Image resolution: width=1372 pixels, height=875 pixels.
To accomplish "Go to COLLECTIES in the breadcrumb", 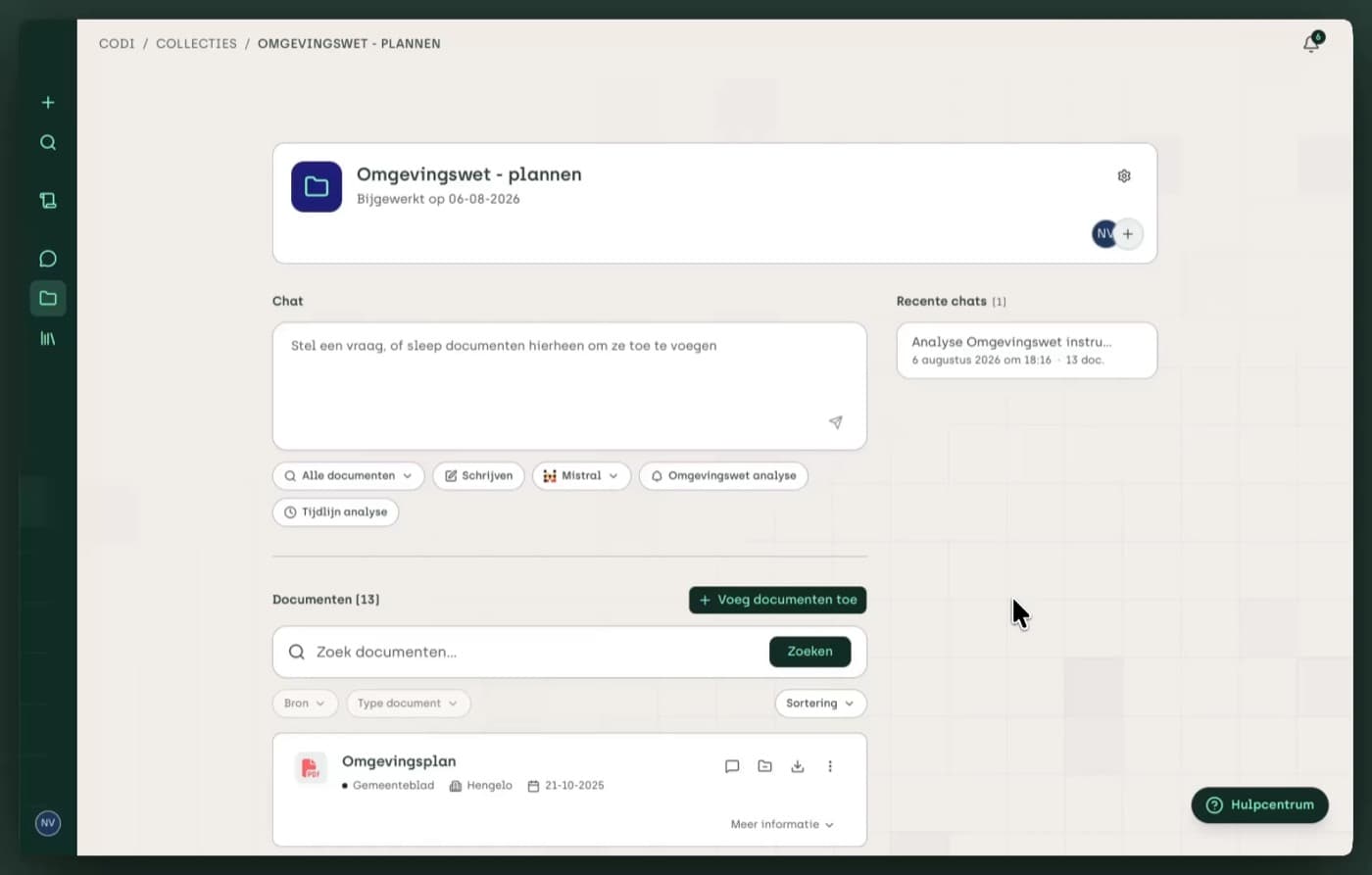I will (196, 44).
